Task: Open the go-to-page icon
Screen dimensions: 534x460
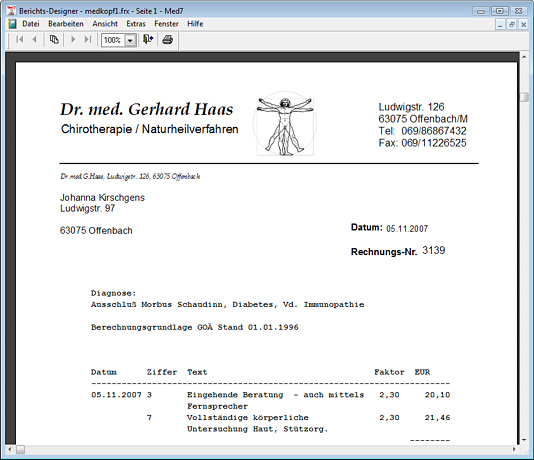Action: (54, 40)
